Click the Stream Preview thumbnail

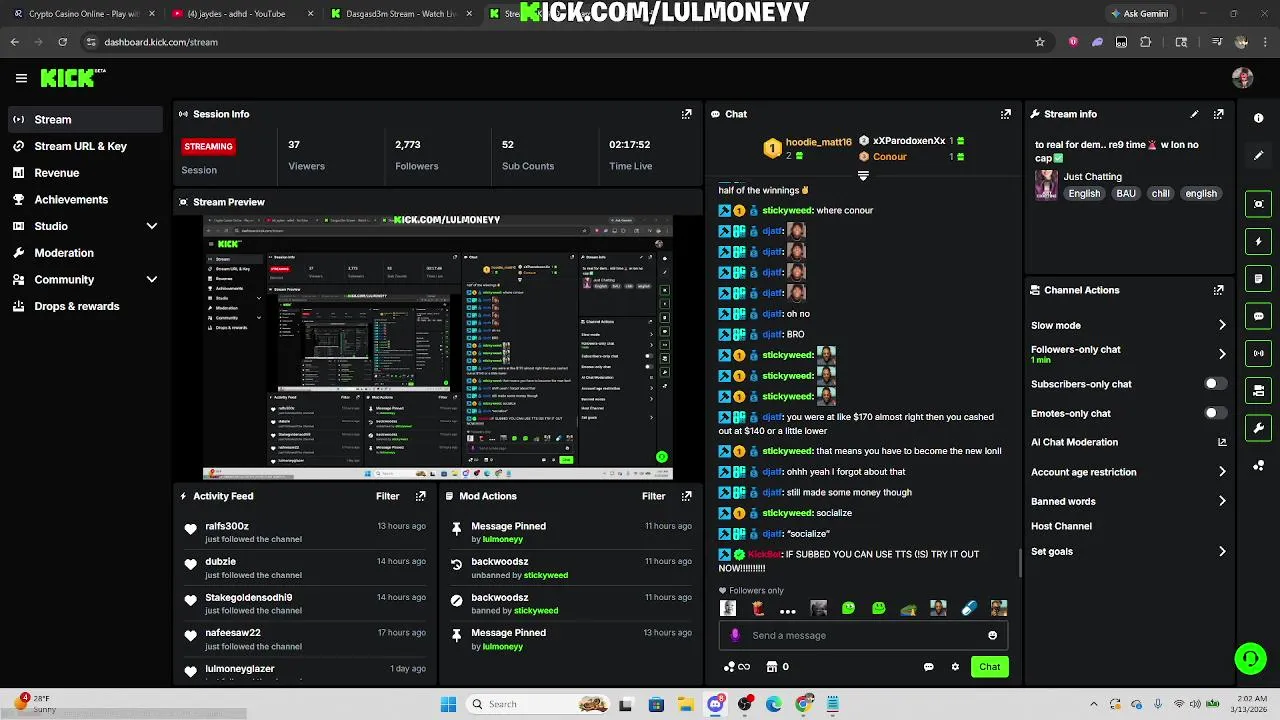click(437, 347)
